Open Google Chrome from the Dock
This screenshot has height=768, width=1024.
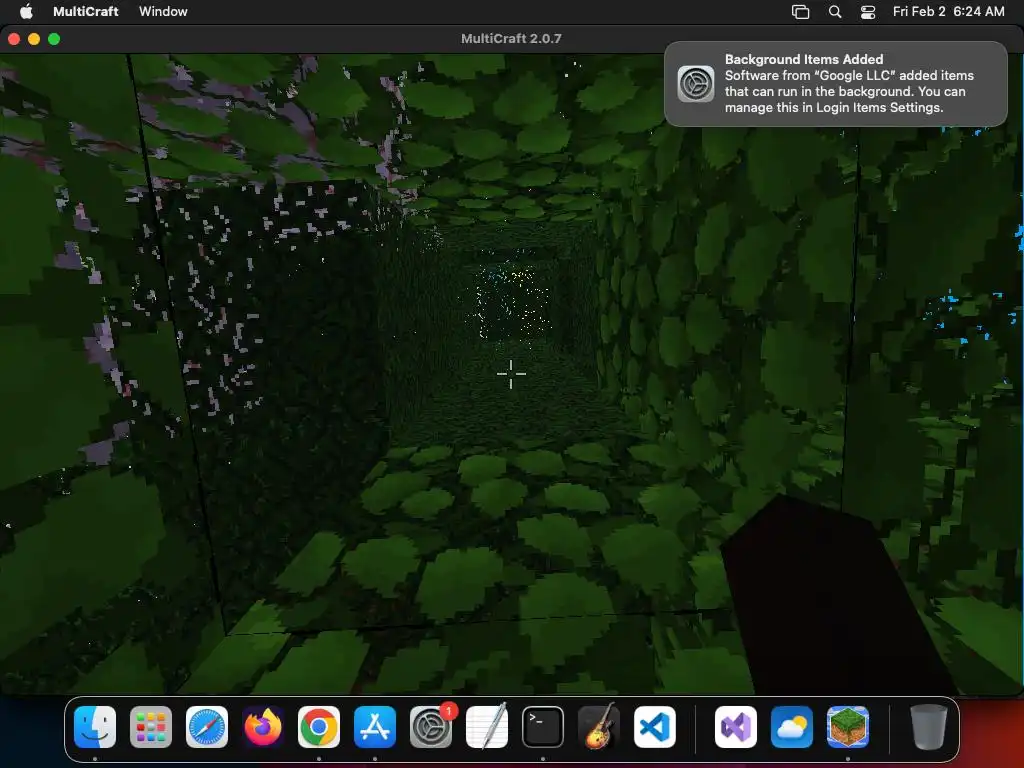click(319, 727)
